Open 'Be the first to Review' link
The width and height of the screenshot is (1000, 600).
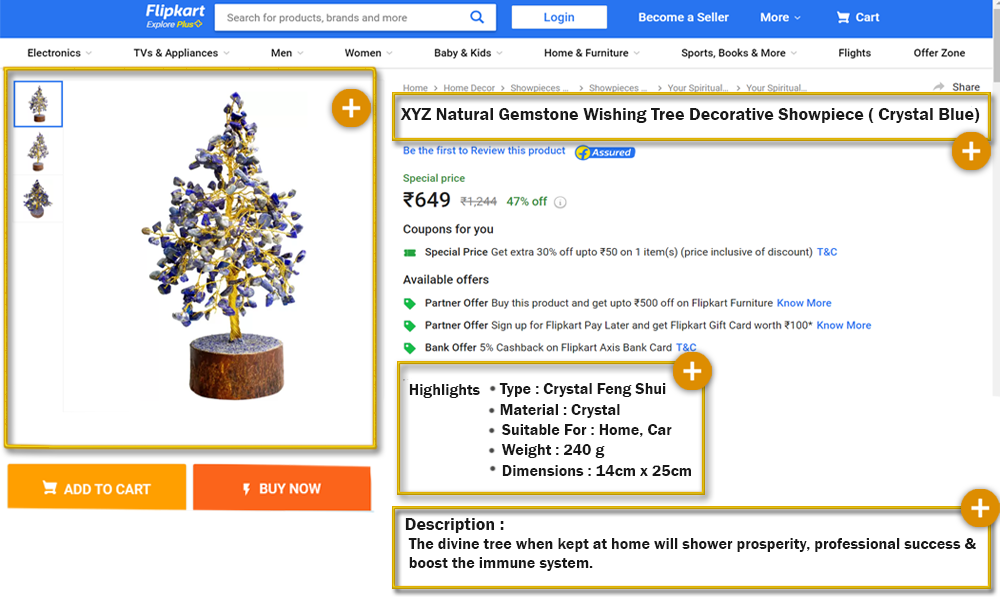(x=484, y=151)
